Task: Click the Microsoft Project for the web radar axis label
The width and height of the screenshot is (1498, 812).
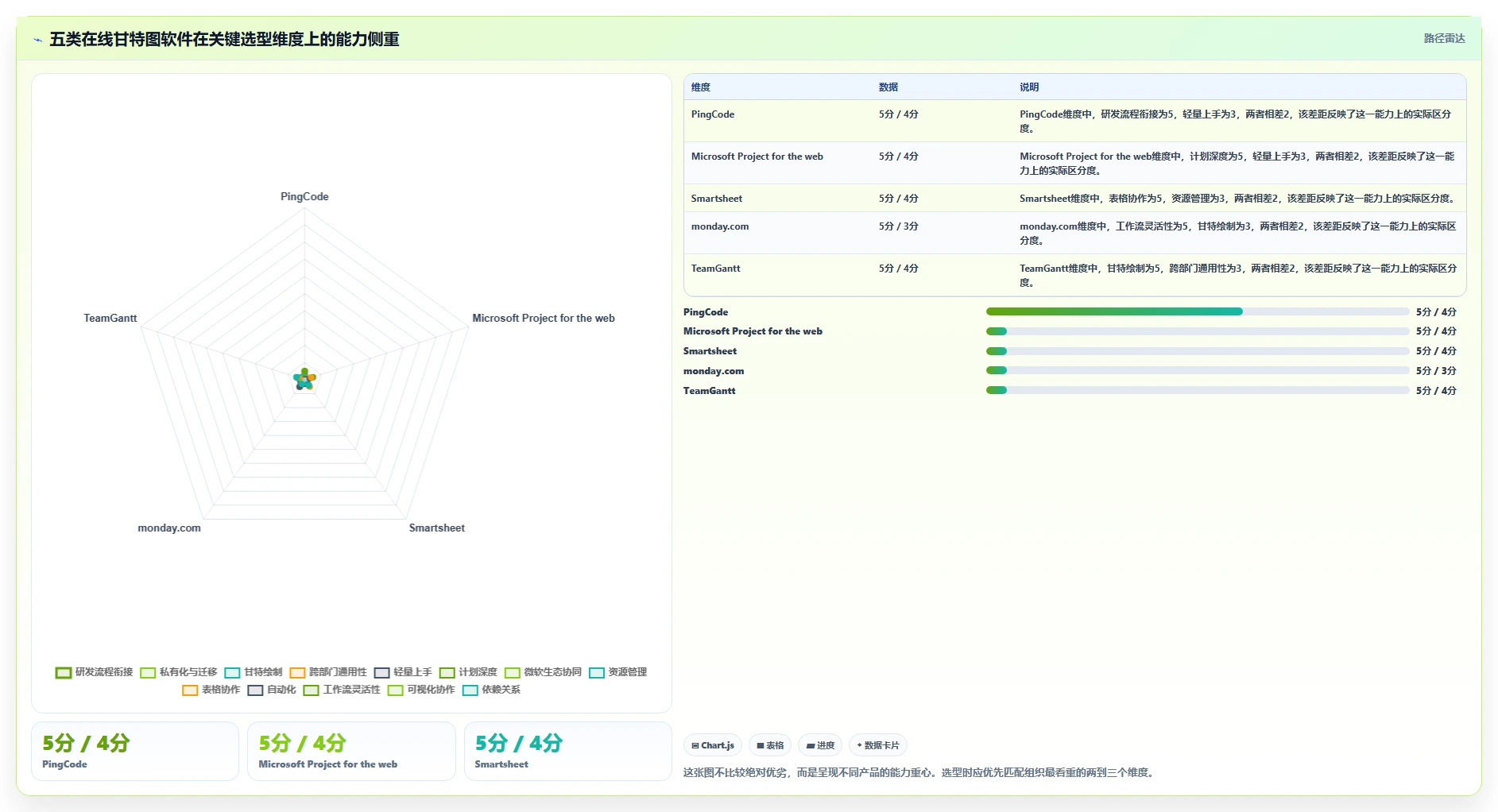Action: click(544, 318)
